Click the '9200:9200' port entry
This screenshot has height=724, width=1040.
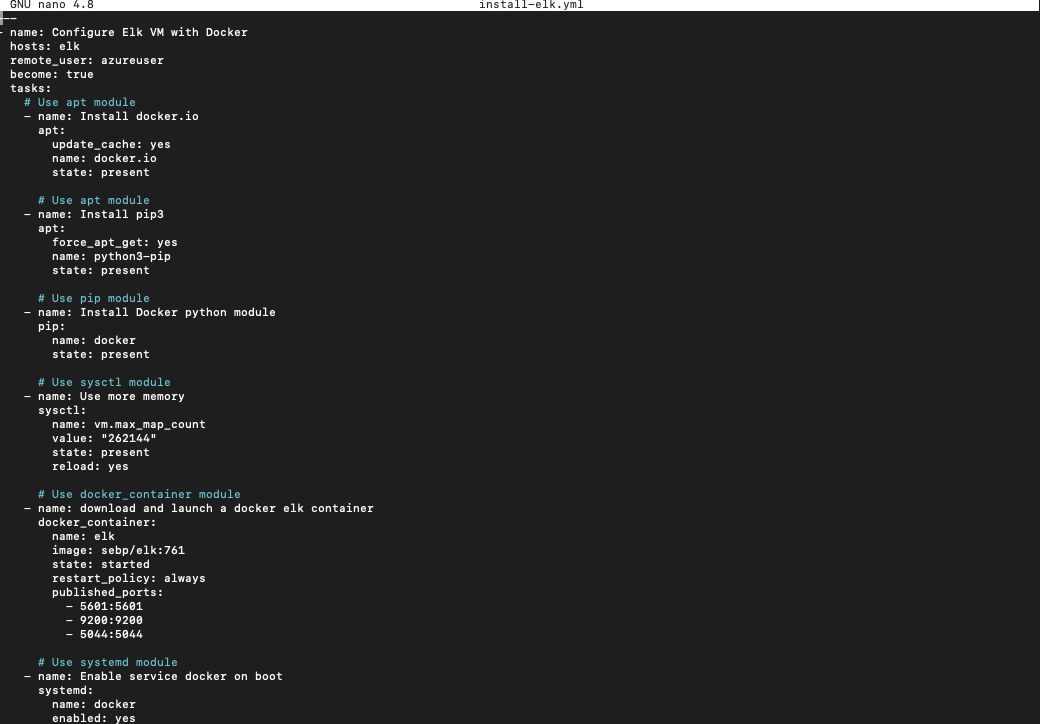[111, 621]
